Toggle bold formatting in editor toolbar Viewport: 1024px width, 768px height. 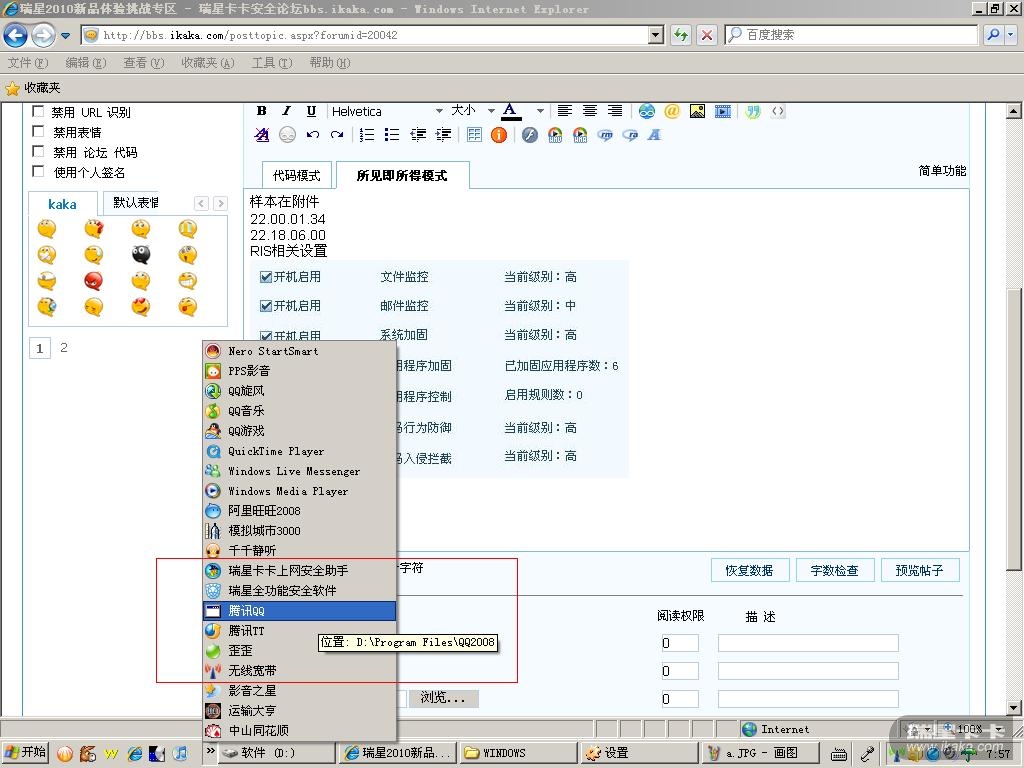(x=262, y=111)
